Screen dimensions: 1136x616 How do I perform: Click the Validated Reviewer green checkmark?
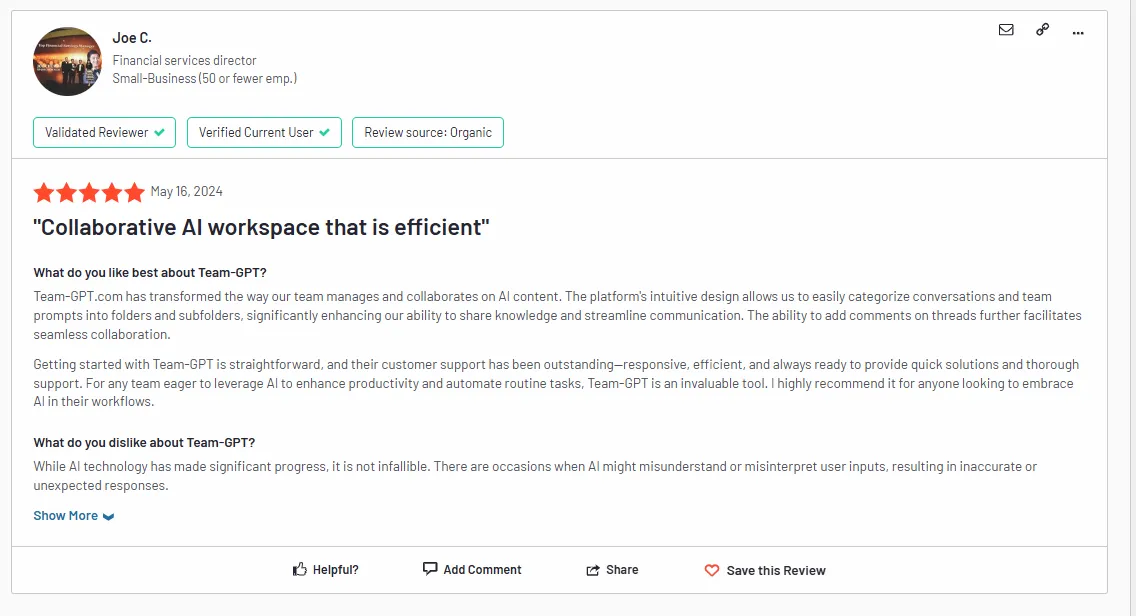click(x=159, y=133)
